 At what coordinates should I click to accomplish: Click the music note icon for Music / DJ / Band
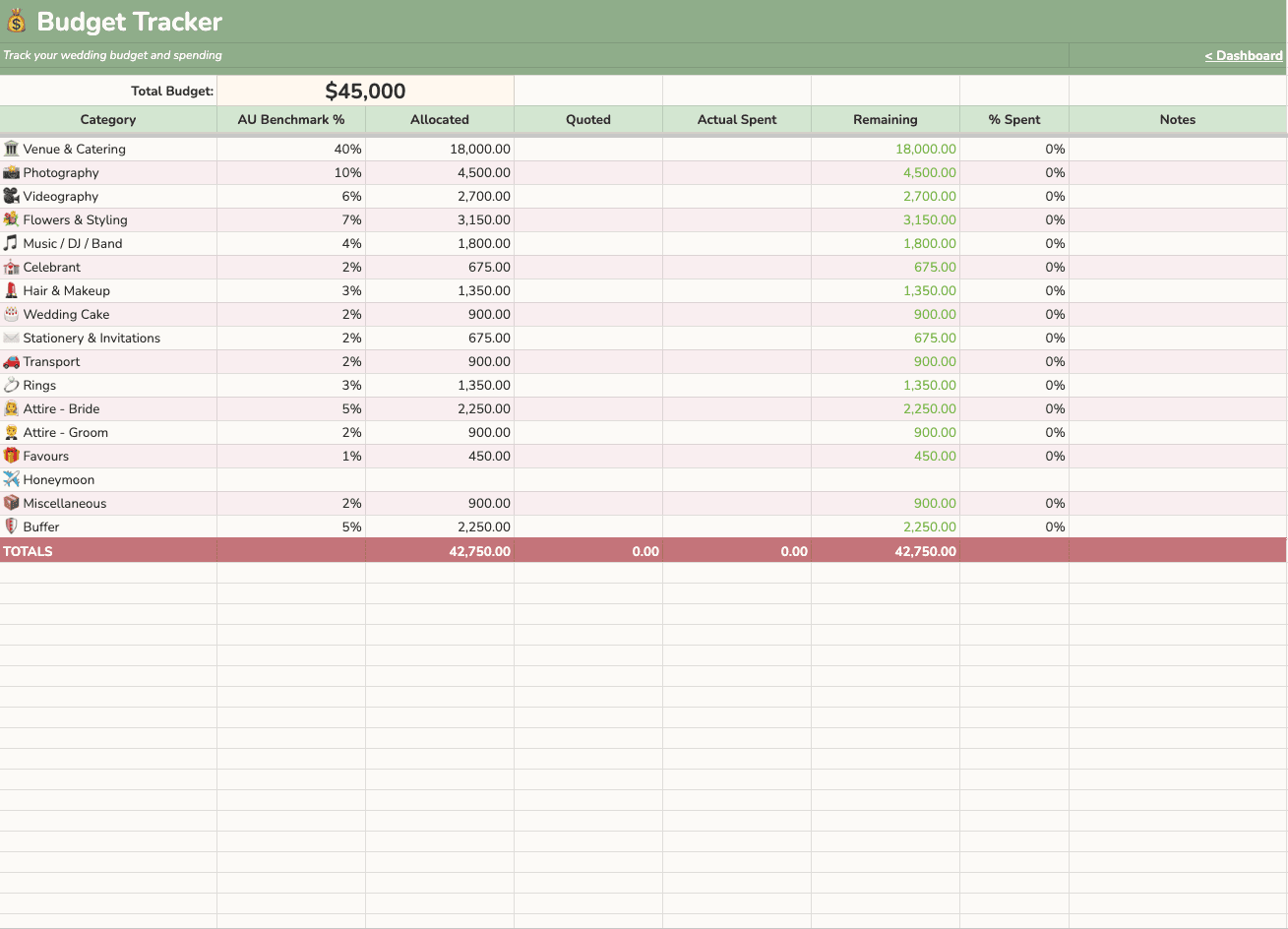[x=13, y=243]
